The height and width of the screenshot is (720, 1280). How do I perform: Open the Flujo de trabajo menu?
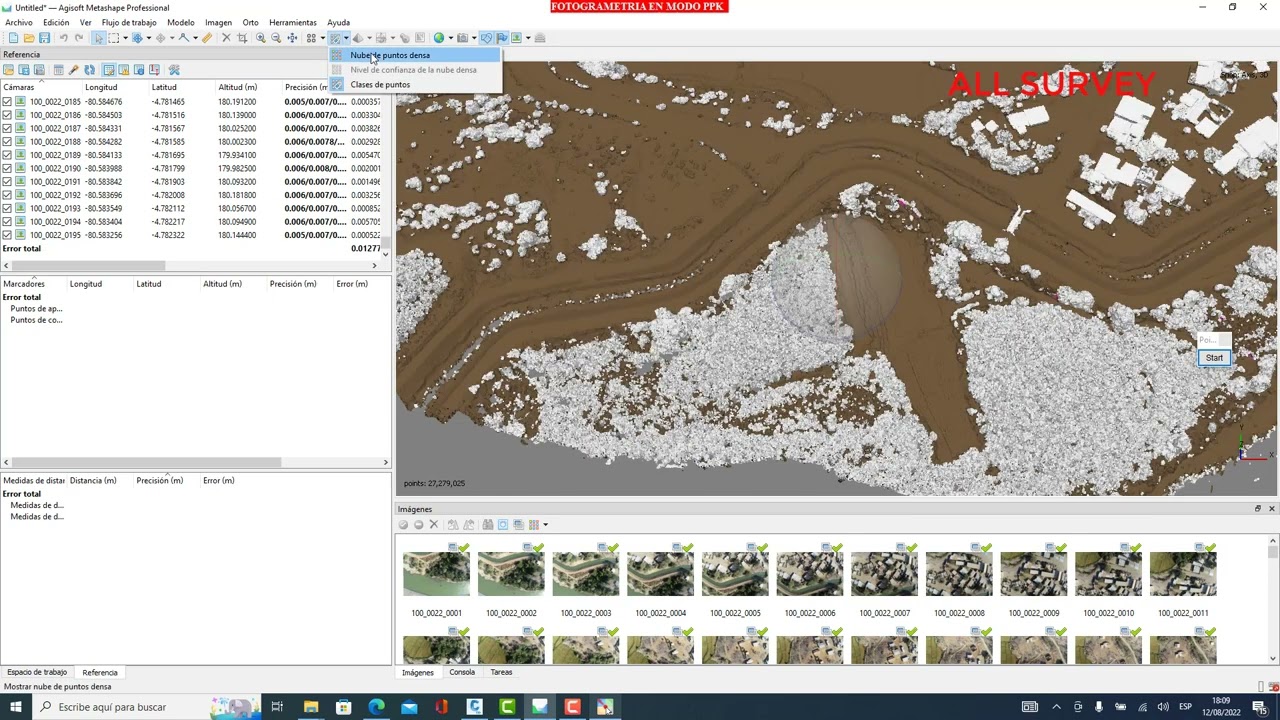point(129,22)
